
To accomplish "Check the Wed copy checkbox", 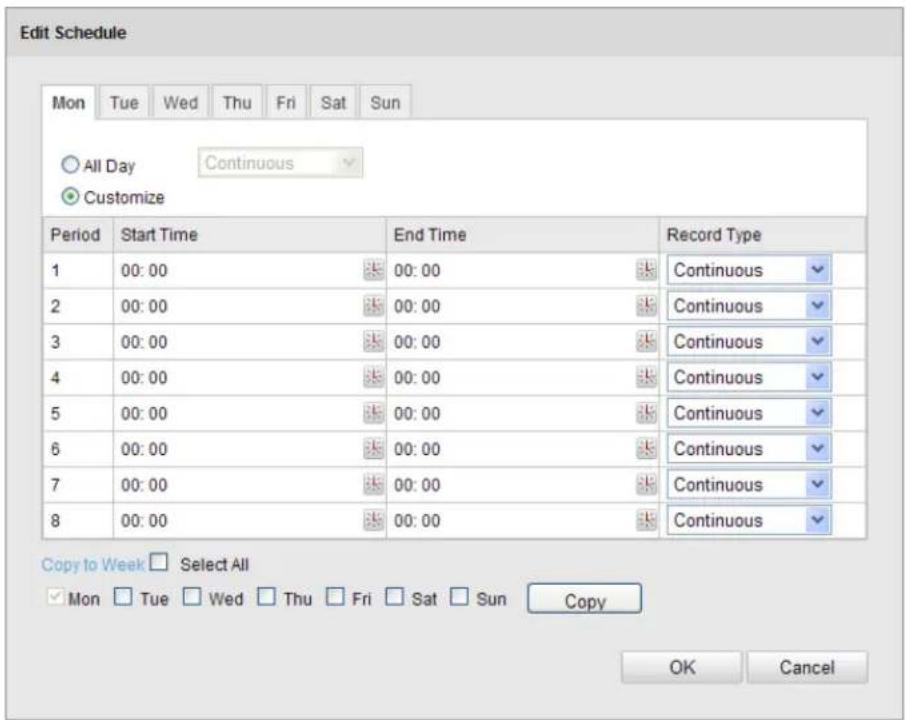I will pos(191,597).
